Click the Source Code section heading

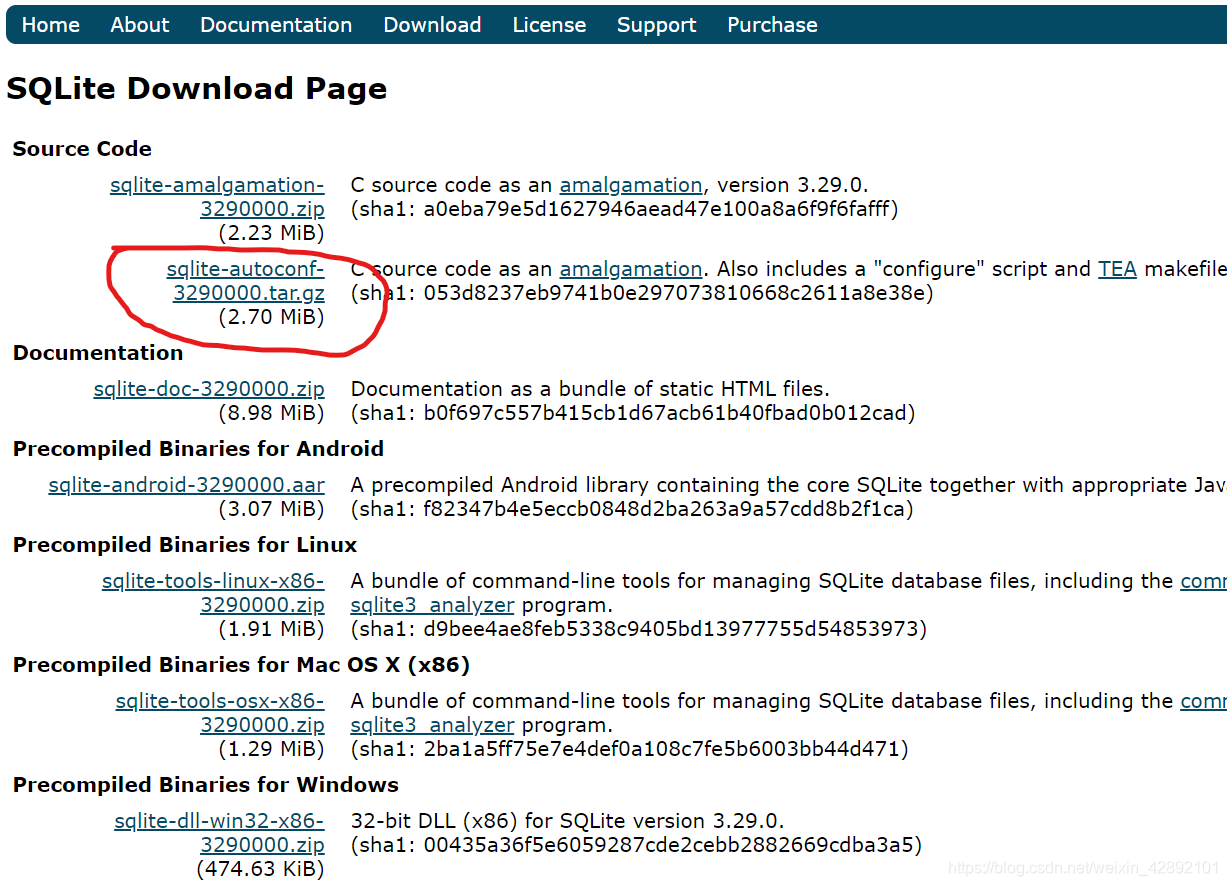(82, 149)
